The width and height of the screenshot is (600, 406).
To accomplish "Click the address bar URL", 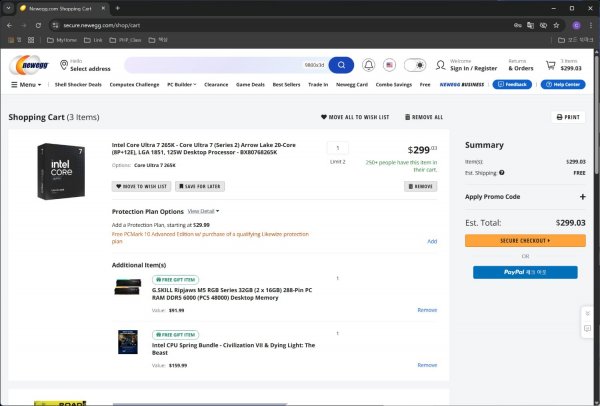I will click(x=102, y=25).
